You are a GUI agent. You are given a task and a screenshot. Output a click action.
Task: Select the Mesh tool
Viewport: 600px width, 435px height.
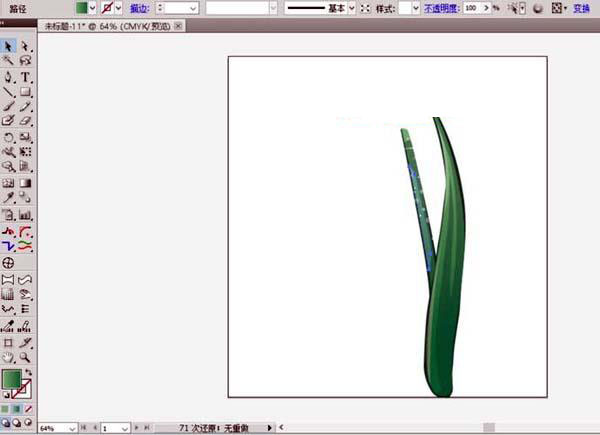[8, 183]
